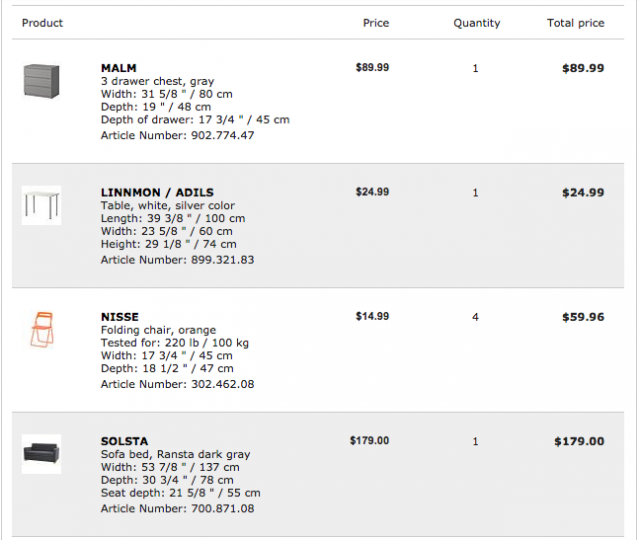Open the LINNMON / ADILS product link
This screenshot has height=540, width=640.
(x=157, y=192)
